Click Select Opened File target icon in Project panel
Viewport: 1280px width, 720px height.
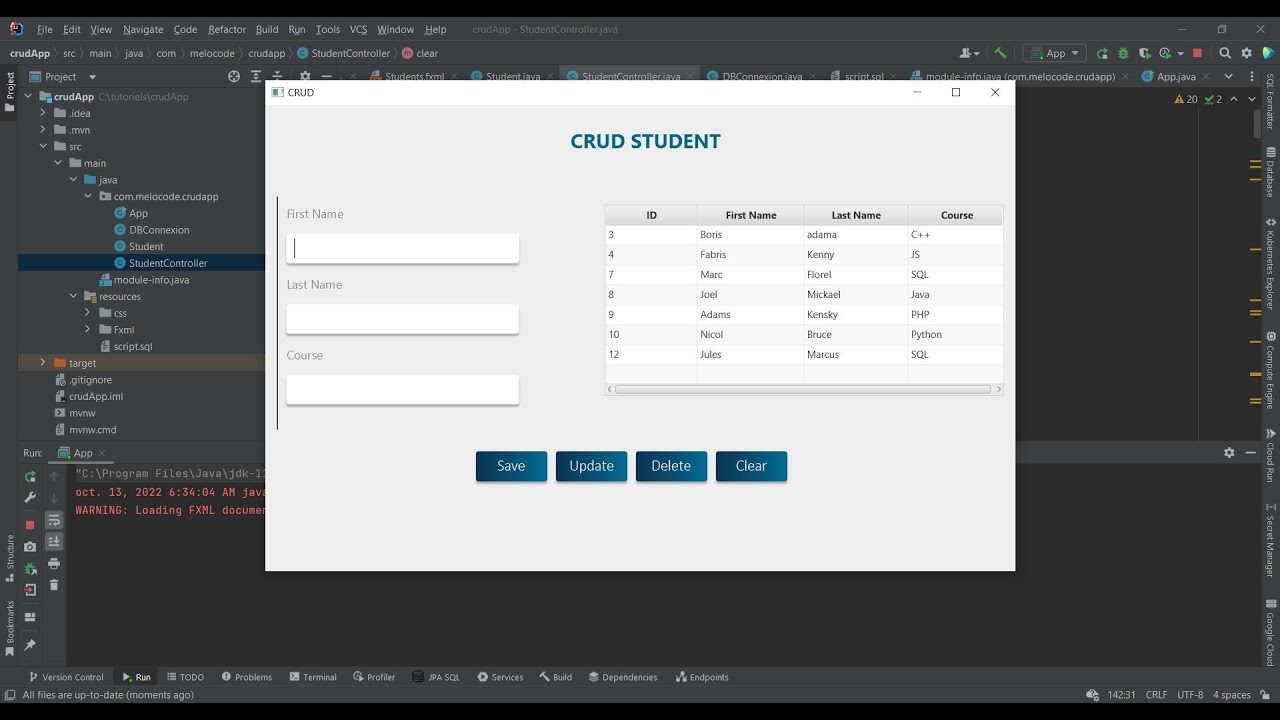(234, 76)
